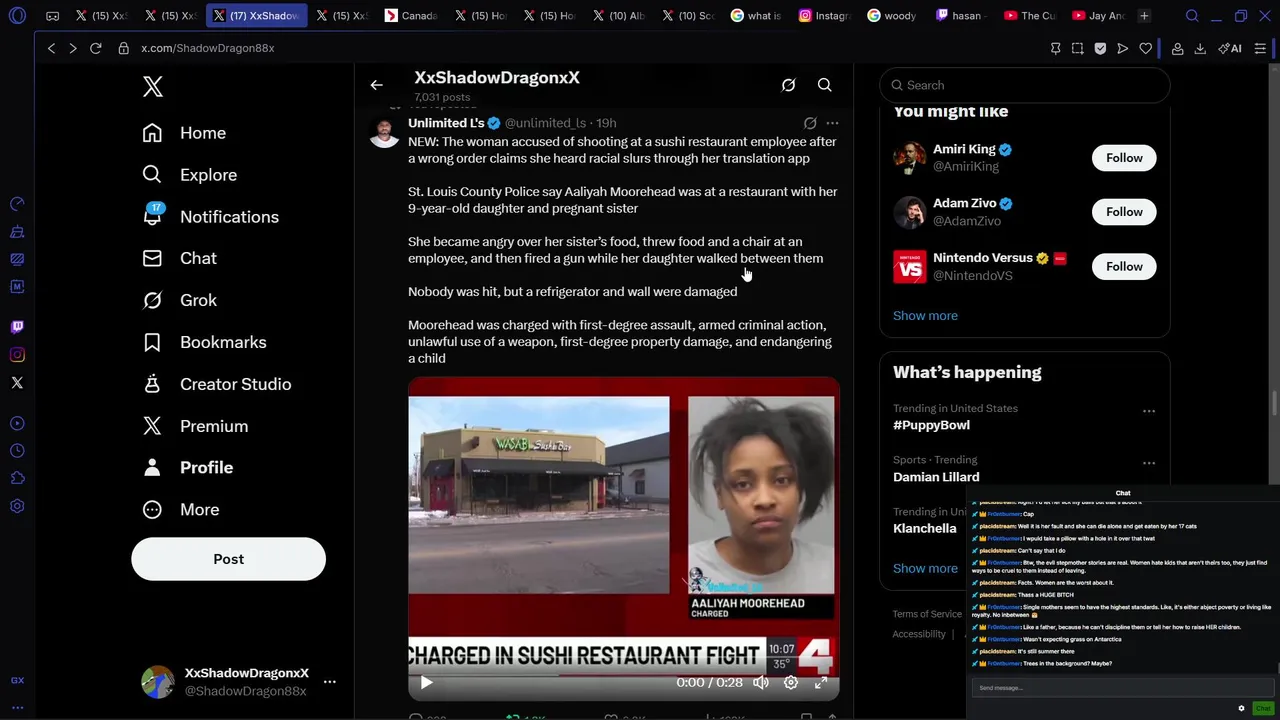Open options for #PuppyBowl trend

tap(1149, 411)
